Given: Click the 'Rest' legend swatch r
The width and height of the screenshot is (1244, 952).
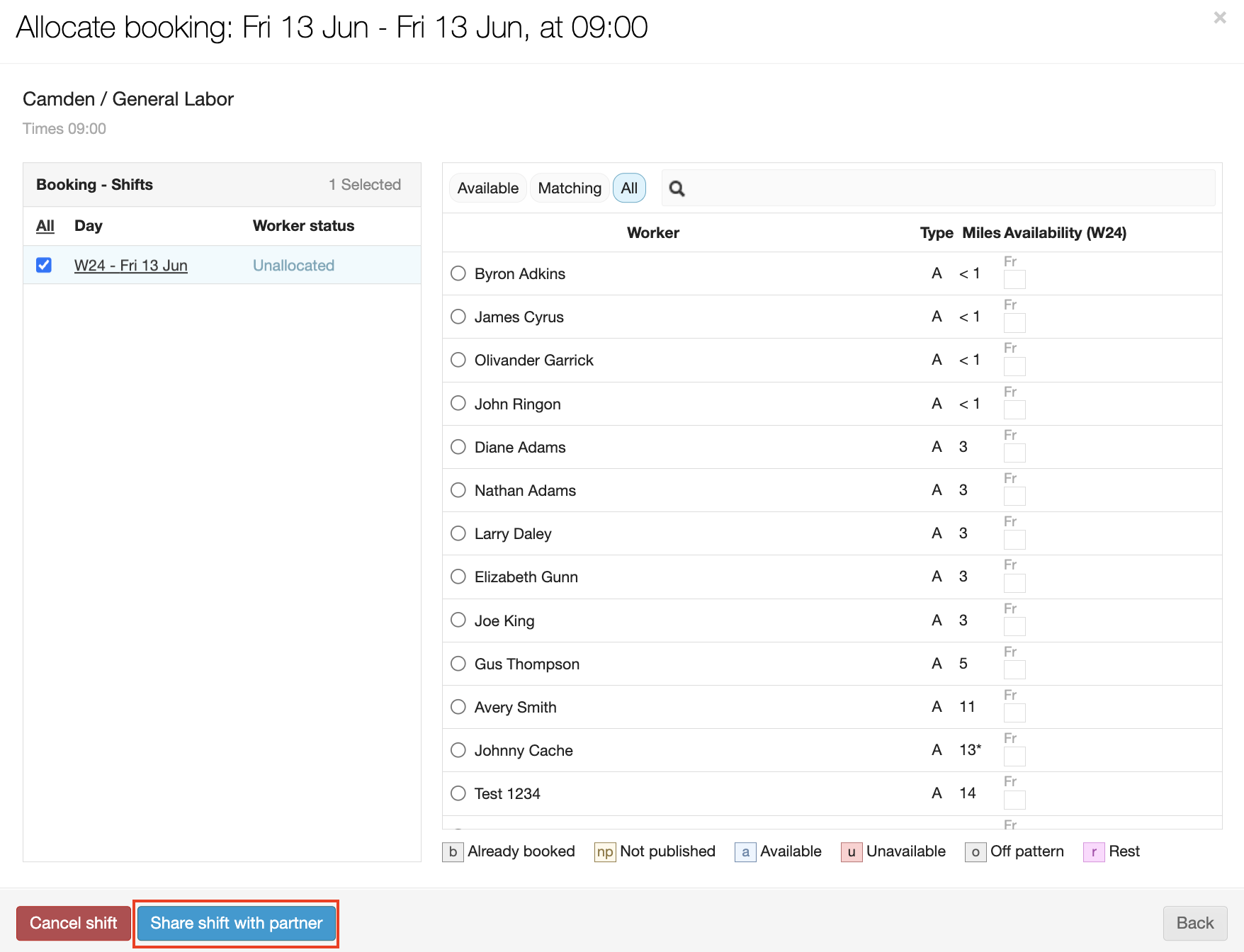Looking at the screenshot, I should [1094, 851].
